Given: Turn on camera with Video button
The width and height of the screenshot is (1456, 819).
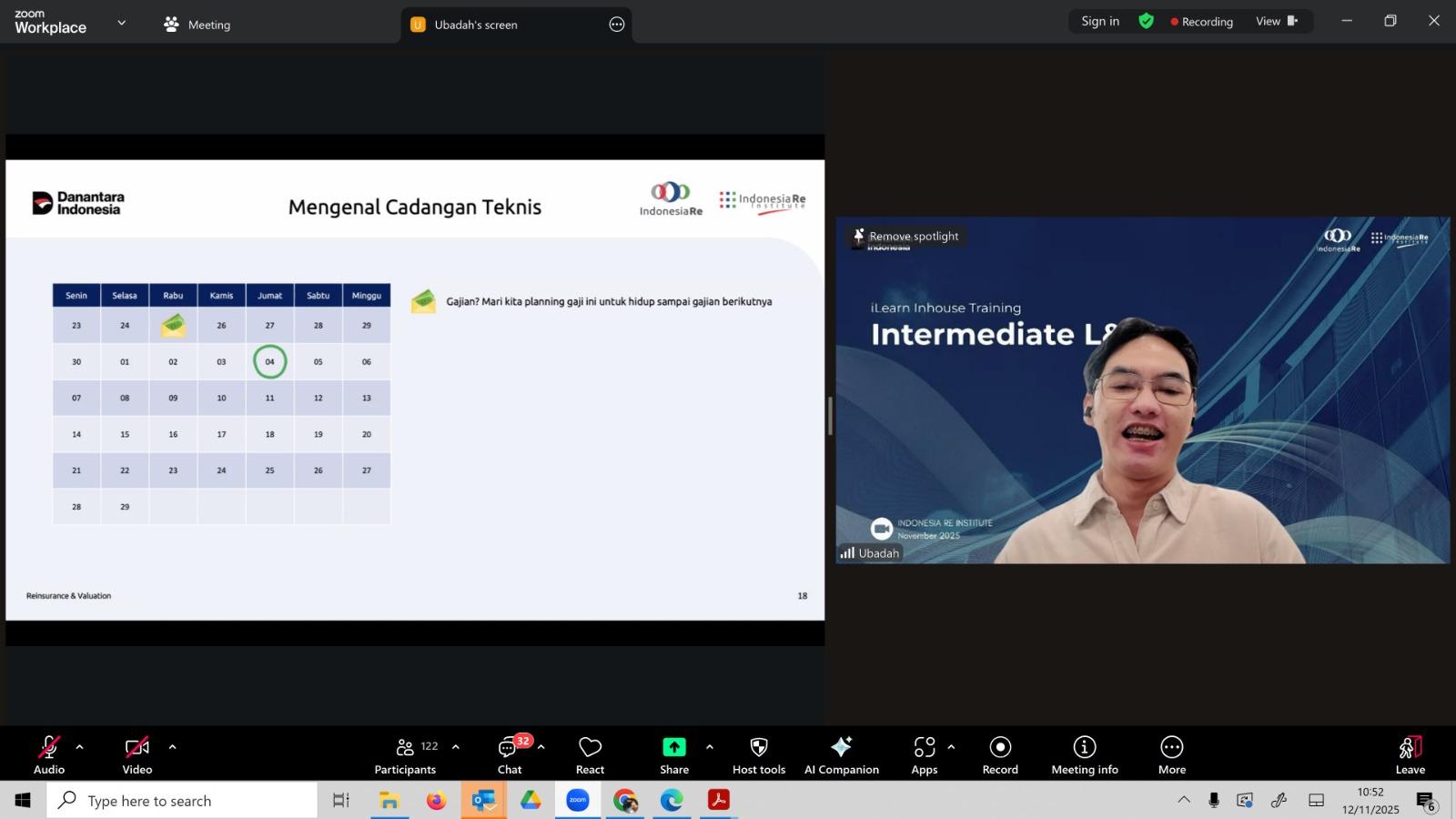Looking at the screenshot, I should pyautogui.click(x=137, y=755).
